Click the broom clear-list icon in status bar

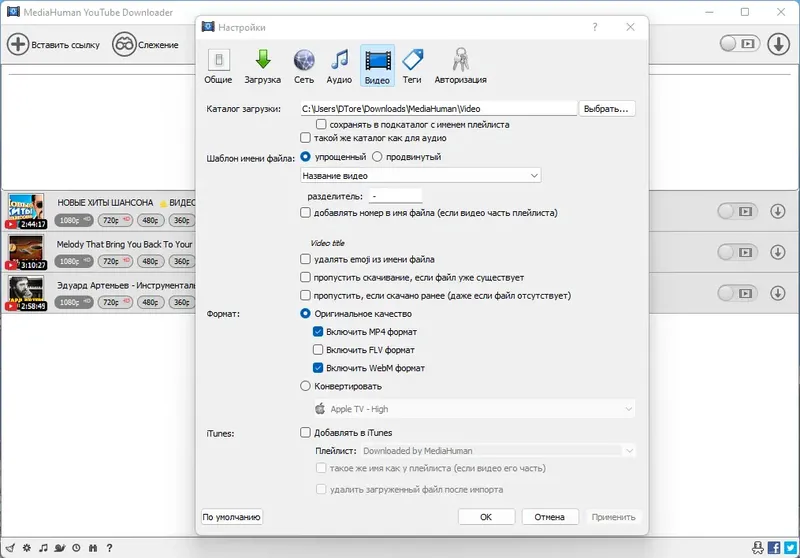[x=10, y=548]
